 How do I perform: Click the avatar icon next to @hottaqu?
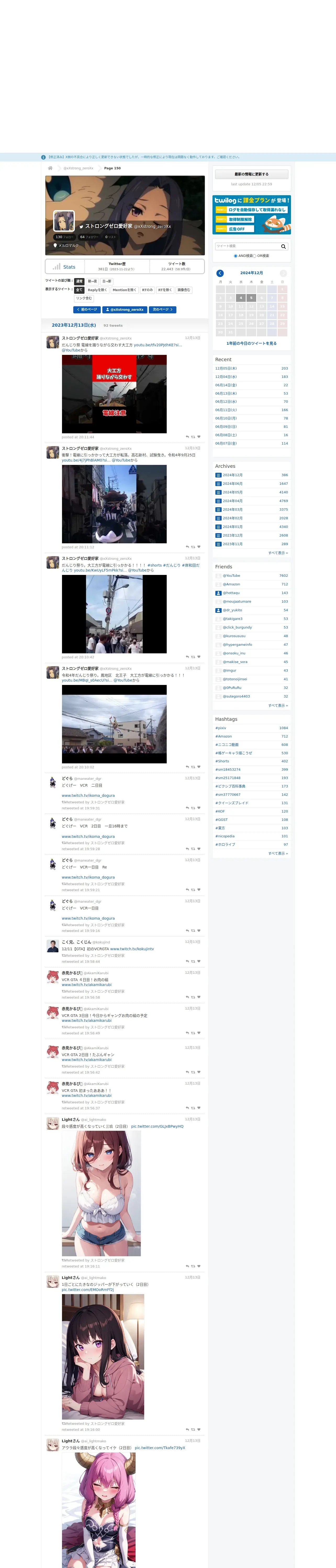click(x=218, y=593)
